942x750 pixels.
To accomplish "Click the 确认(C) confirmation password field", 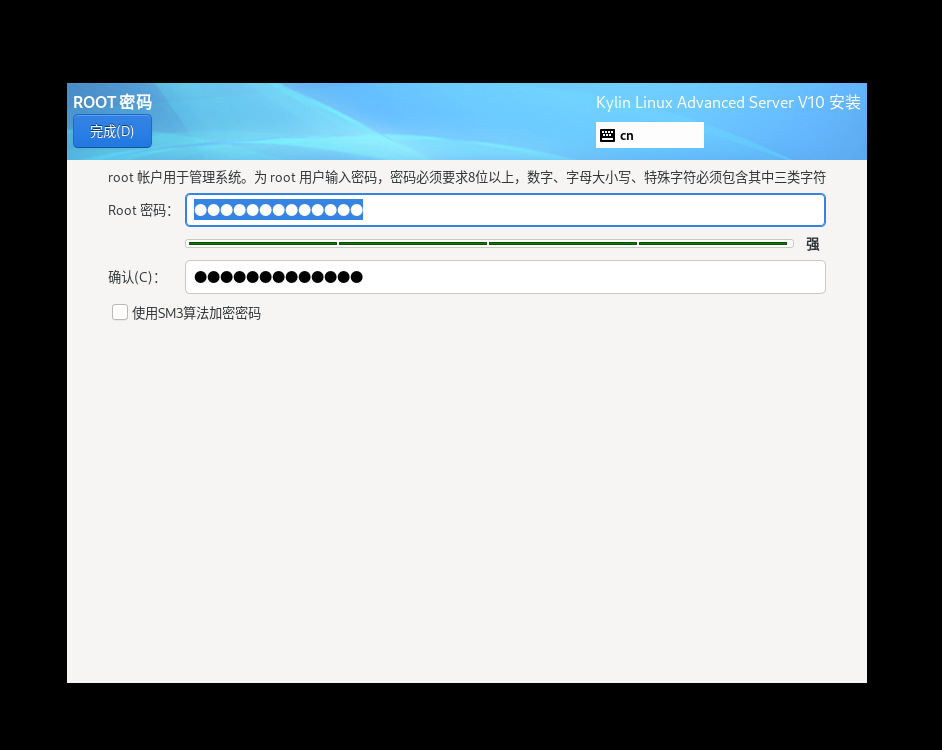I will coord(505,277).
